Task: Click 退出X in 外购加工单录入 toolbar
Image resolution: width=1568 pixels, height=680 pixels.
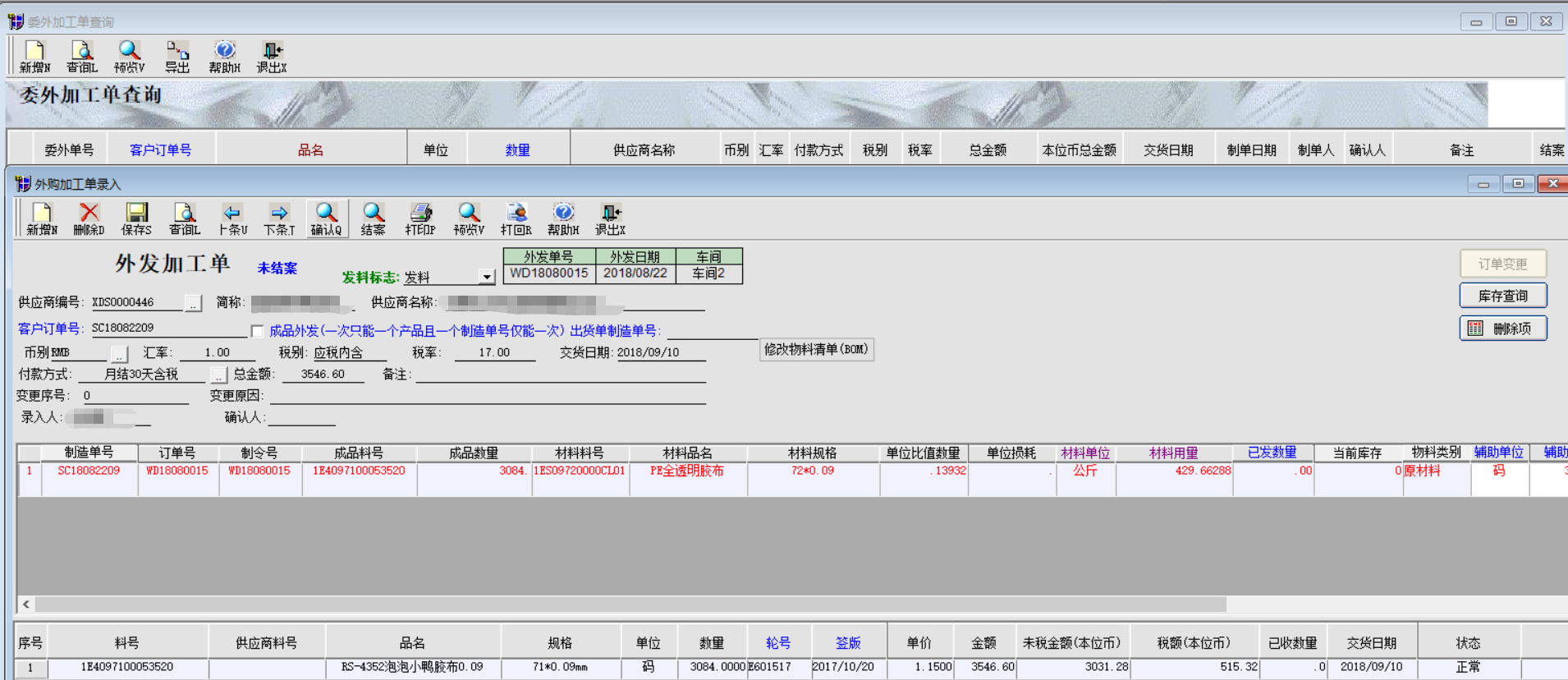Action: (x=611, y=219)
